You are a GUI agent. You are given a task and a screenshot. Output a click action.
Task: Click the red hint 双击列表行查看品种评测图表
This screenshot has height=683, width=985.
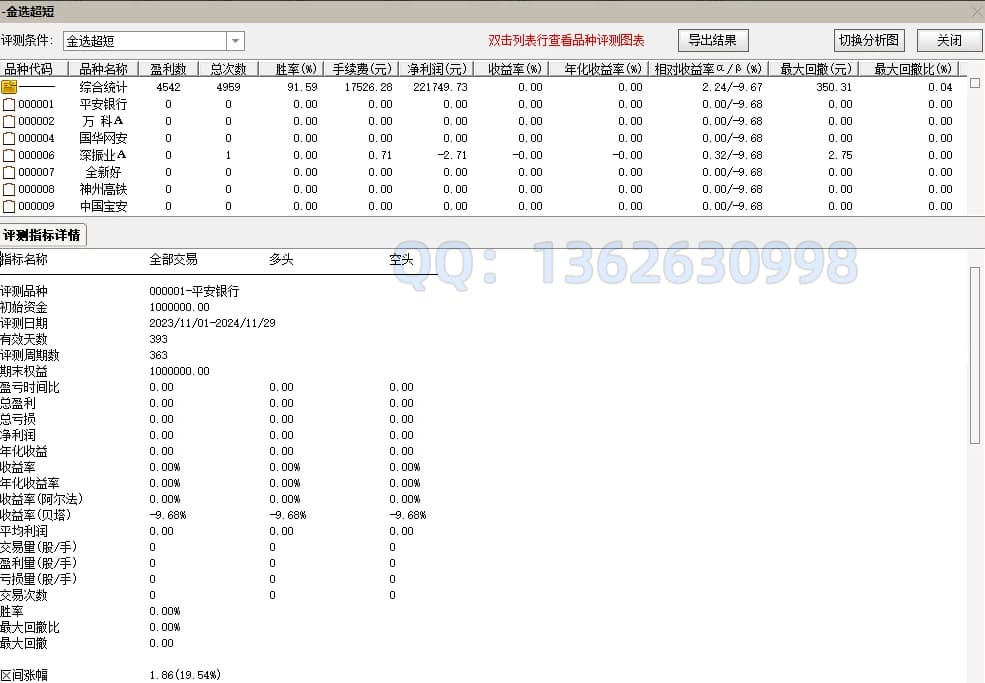[x=566, y=40]
